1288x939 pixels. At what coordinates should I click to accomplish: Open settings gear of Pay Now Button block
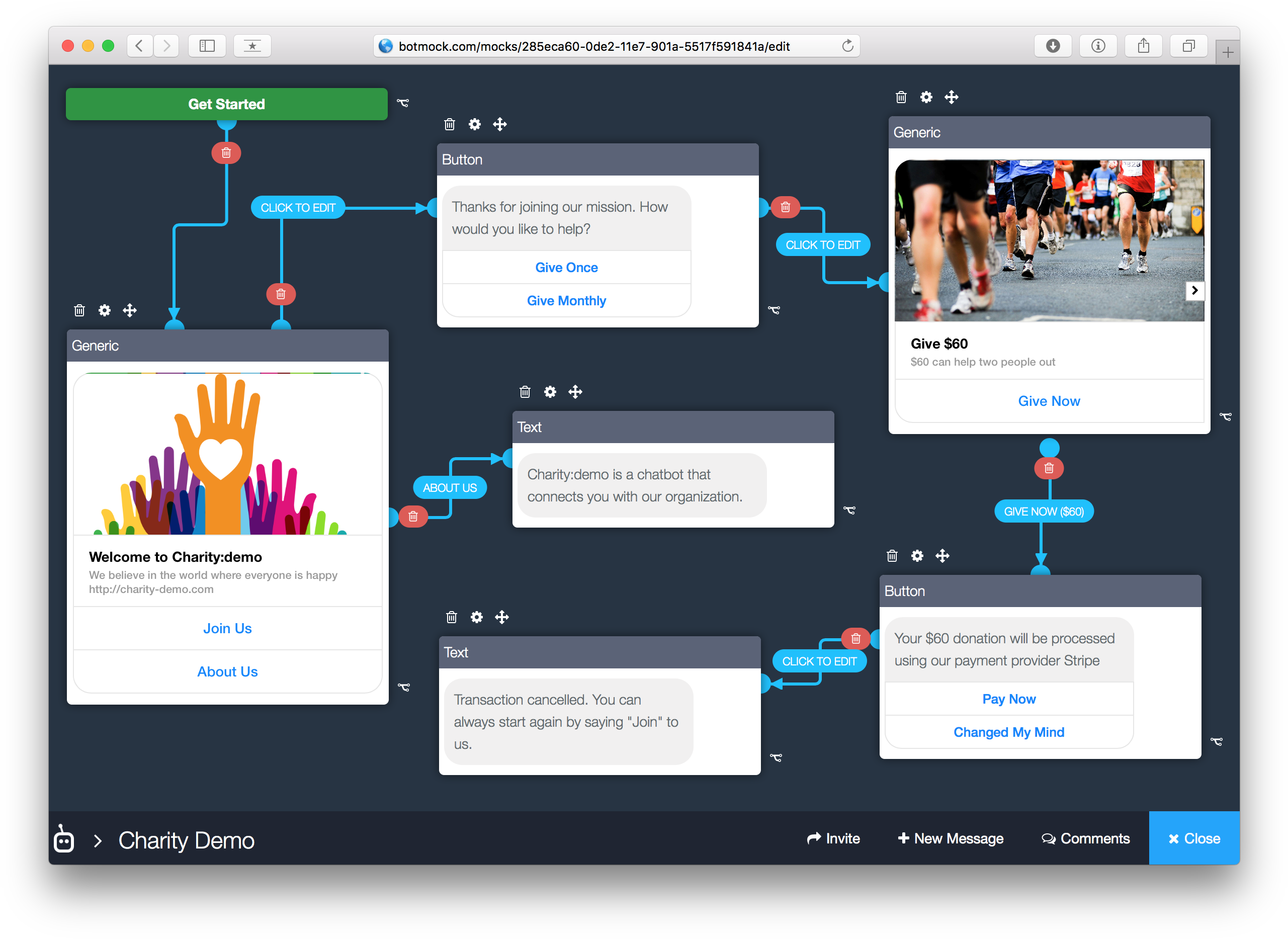point(917,556)
